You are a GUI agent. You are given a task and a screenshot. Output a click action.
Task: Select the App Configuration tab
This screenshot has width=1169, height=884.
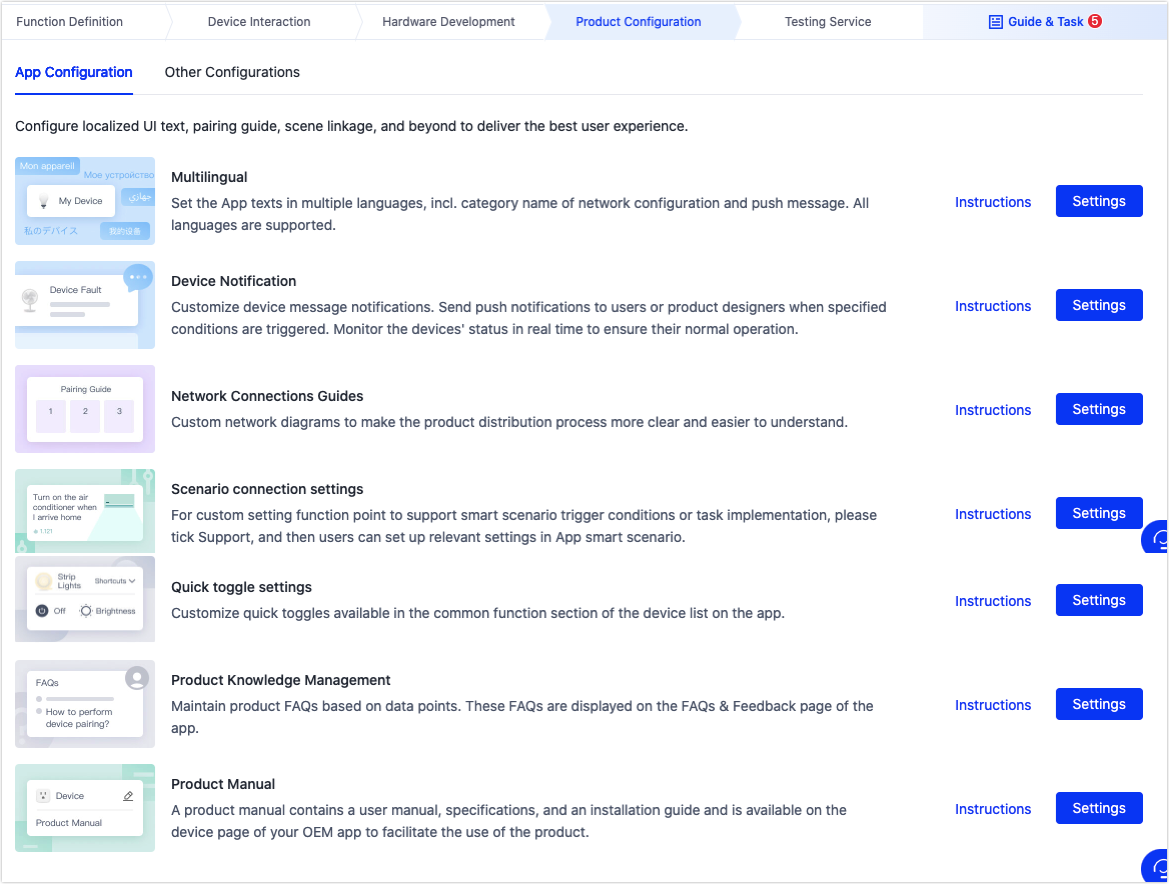point(74,72)
